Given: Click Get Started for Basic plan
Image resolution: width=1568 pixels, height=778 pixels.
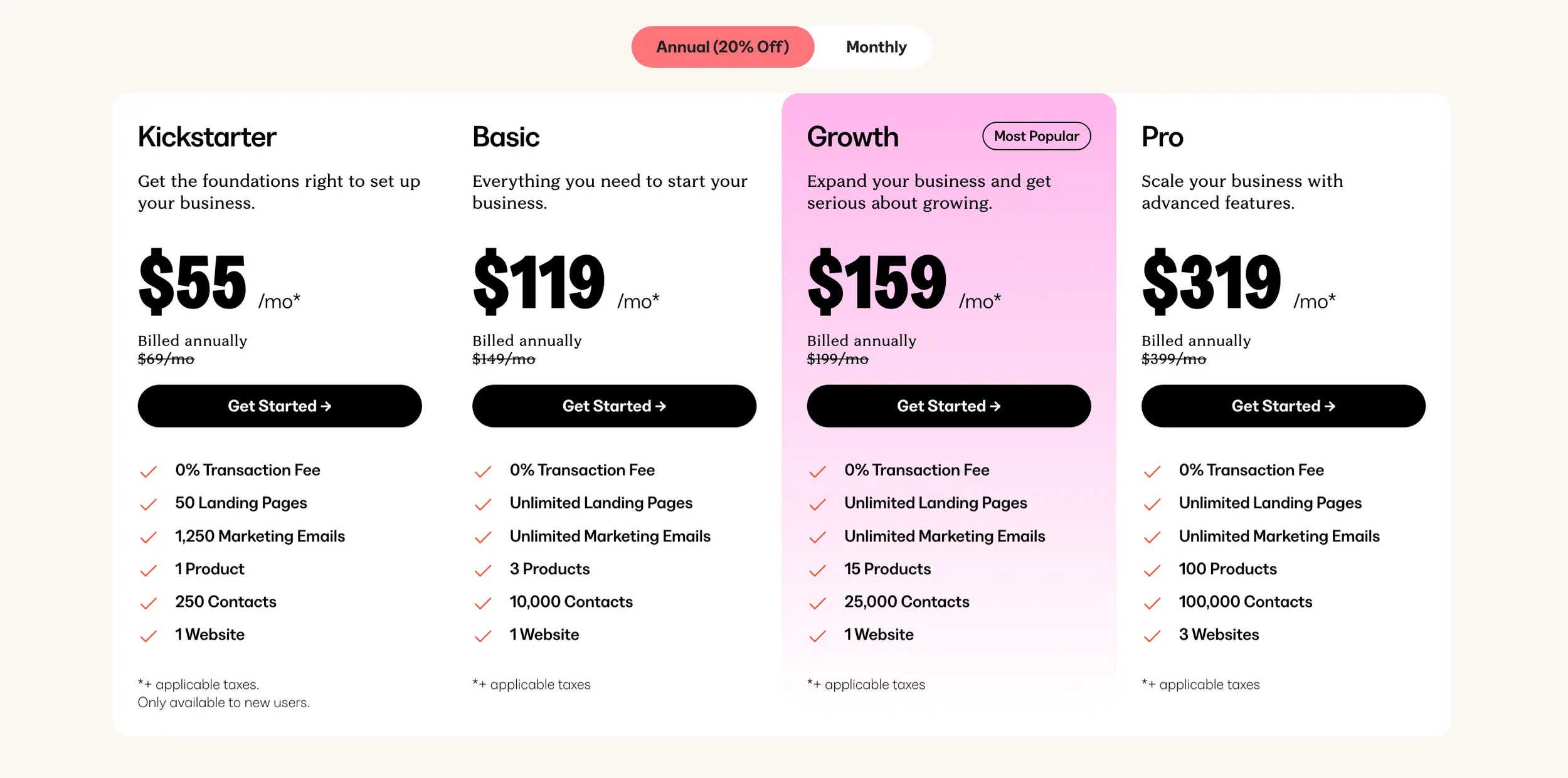Looking at the screenshot, I should click(614, 406).
